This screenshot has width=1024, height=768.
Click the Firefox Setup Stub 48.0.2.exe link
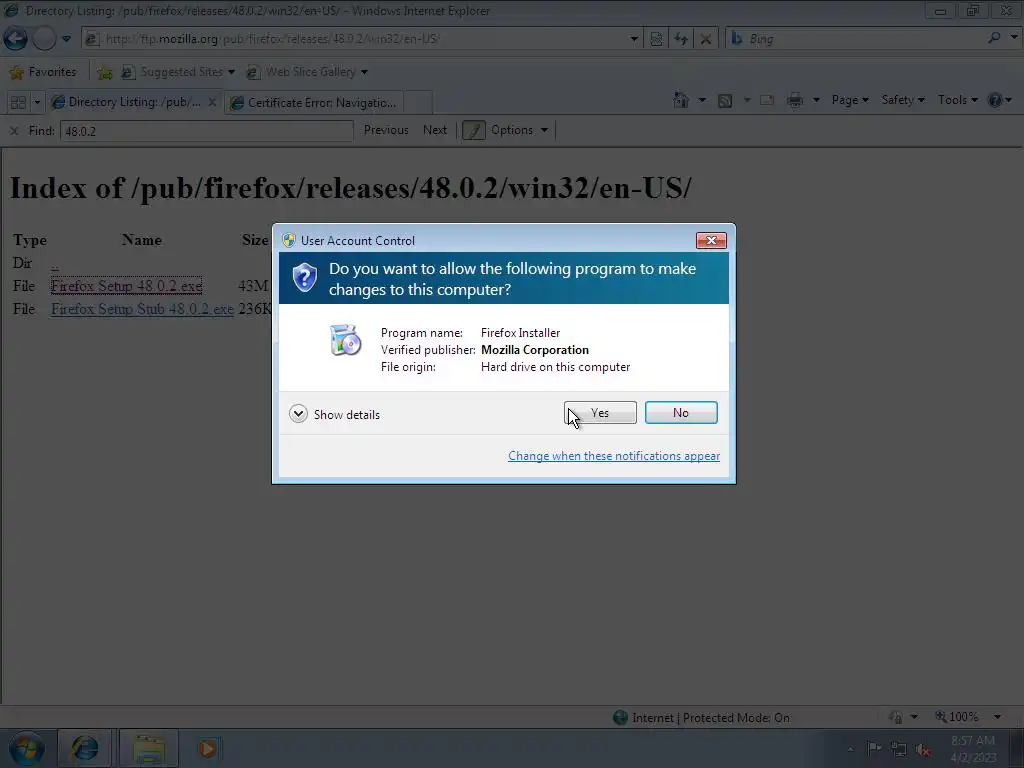(142, 309)
